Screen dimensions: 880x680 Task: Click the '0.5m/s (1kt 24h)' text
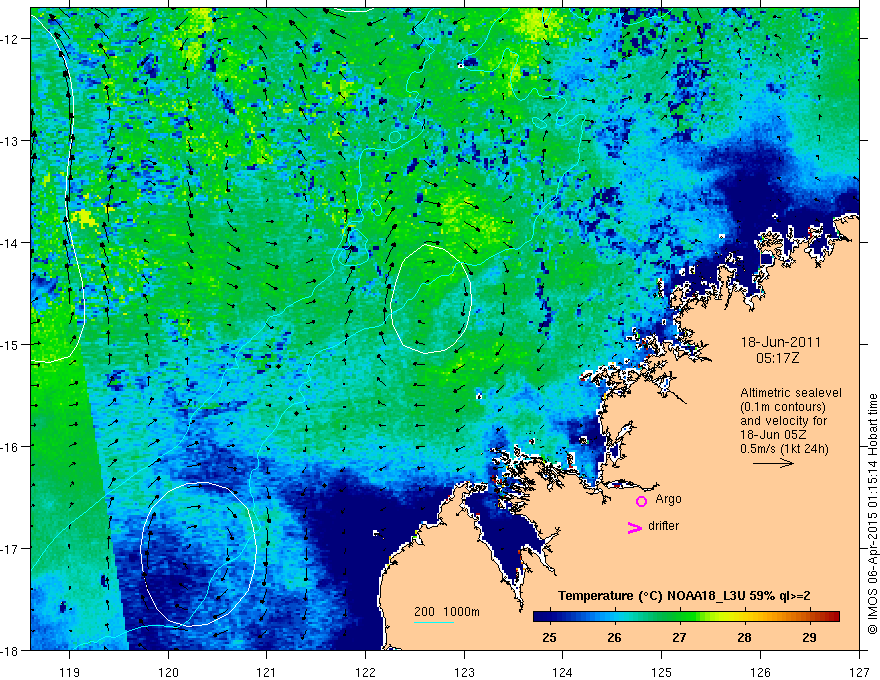click(x=784, y=449)
